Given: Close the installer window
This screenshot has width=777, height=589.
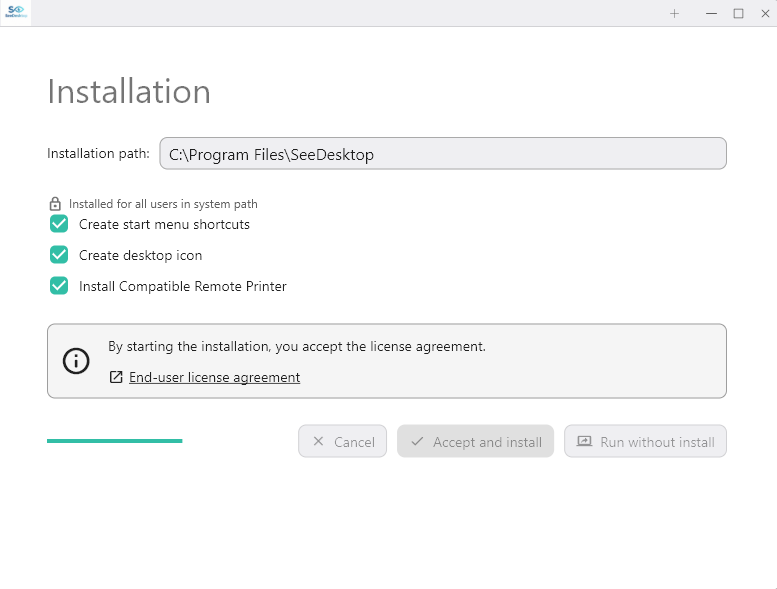Looking at the screenshot, I should click(x=765, y=14).
